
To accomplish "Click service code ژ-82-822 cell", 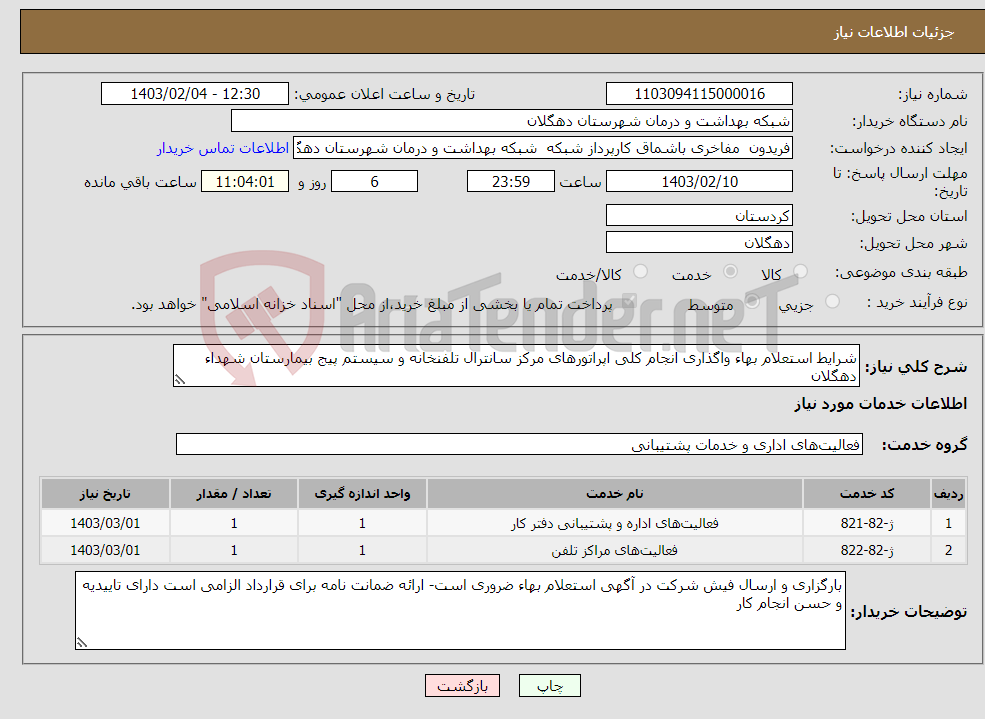I will click(x=867, y=550).
